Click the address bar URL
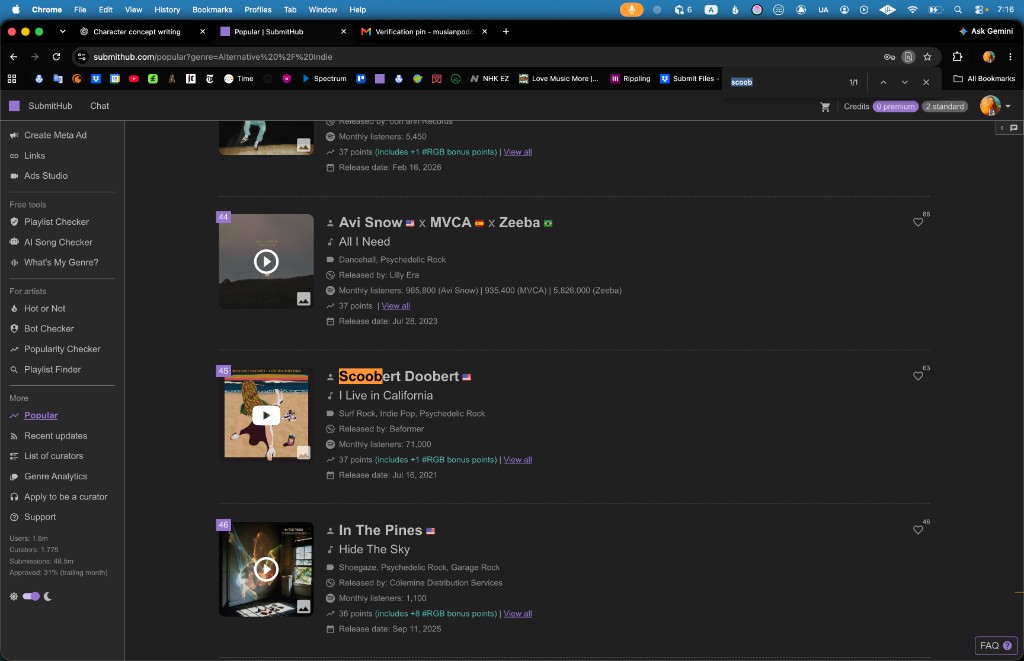The width and height of the screenshot is (1024, 661). coord(212,57)
